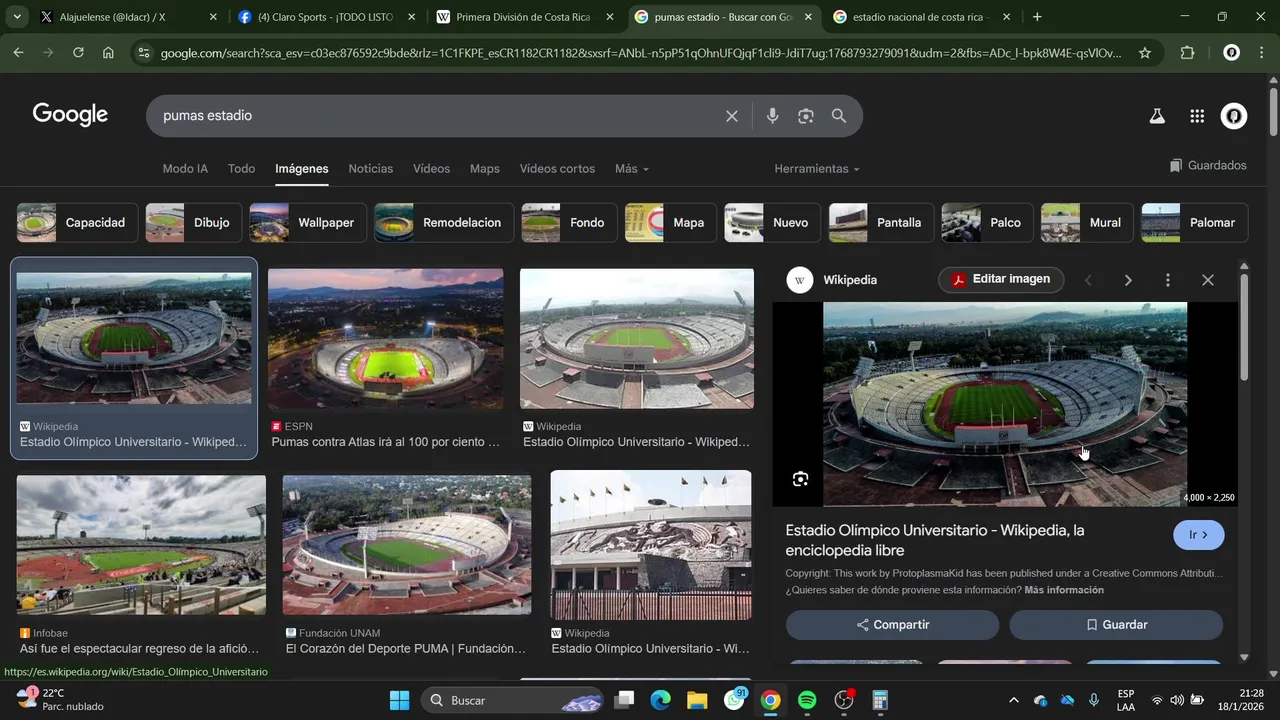Search inside image with lens icon
This screenshot has width=1280, height=720.
[x=800, y=479]
